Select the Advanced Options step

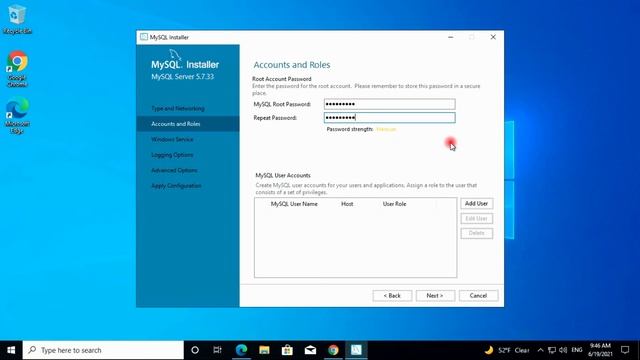pos(174,170)
